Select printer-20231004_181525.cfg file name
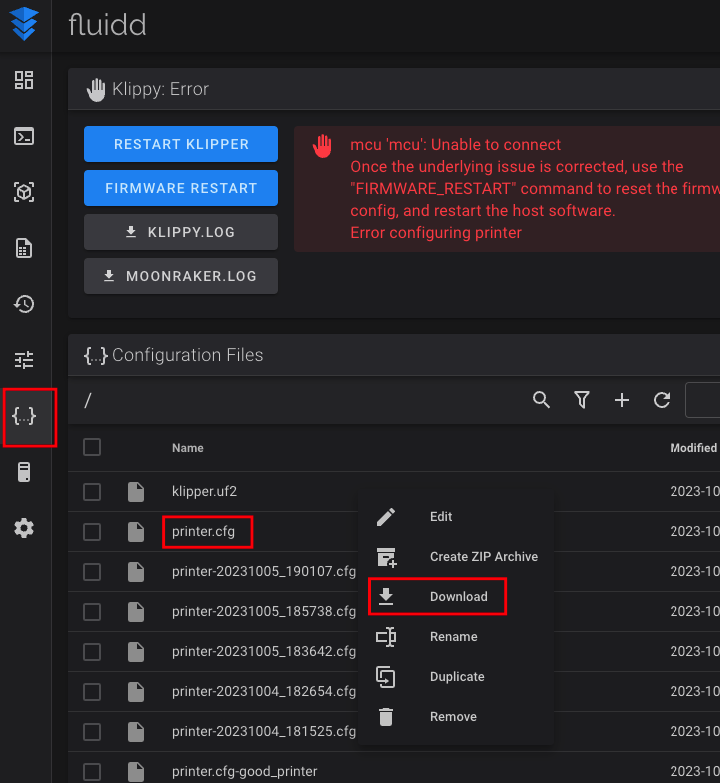The width and height of the screenshot is (720, 783). (x=264, y=731)
